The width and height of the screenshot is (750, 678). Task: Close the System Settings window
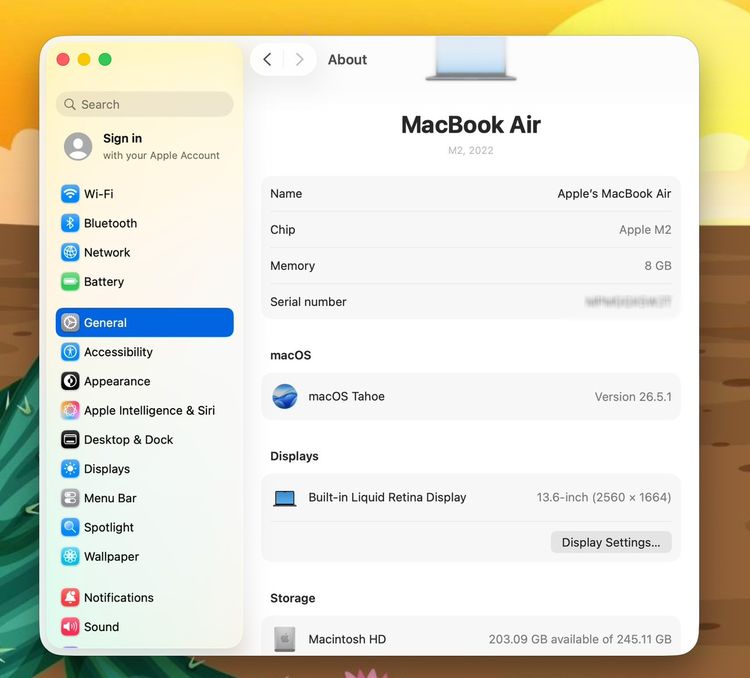pos(63,59)
